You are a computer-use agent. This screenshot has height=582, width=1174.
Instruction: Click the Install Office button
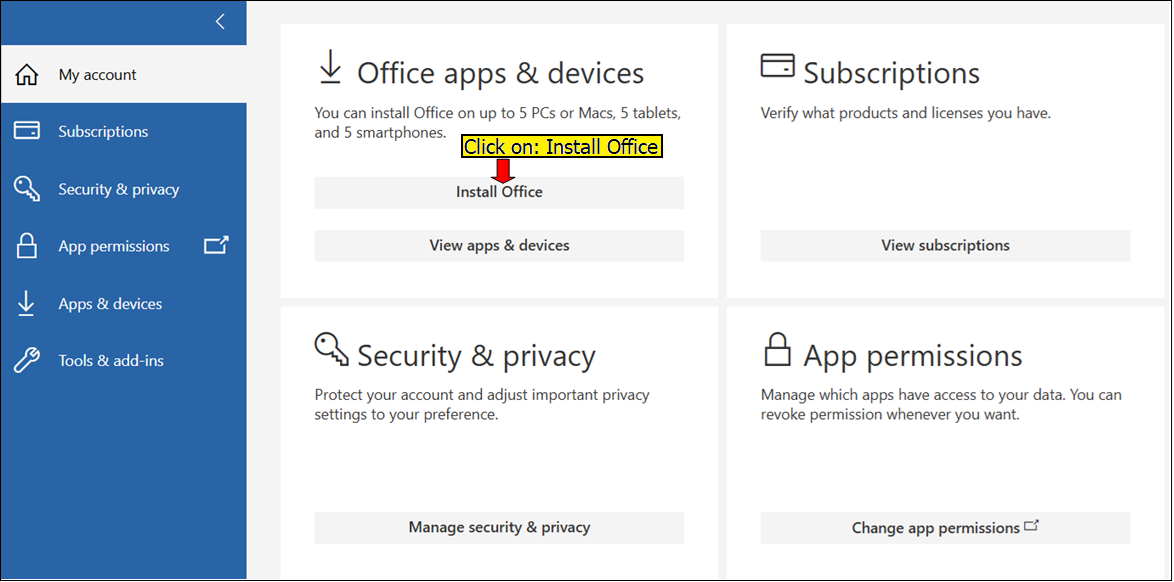[x=499, y=193]
